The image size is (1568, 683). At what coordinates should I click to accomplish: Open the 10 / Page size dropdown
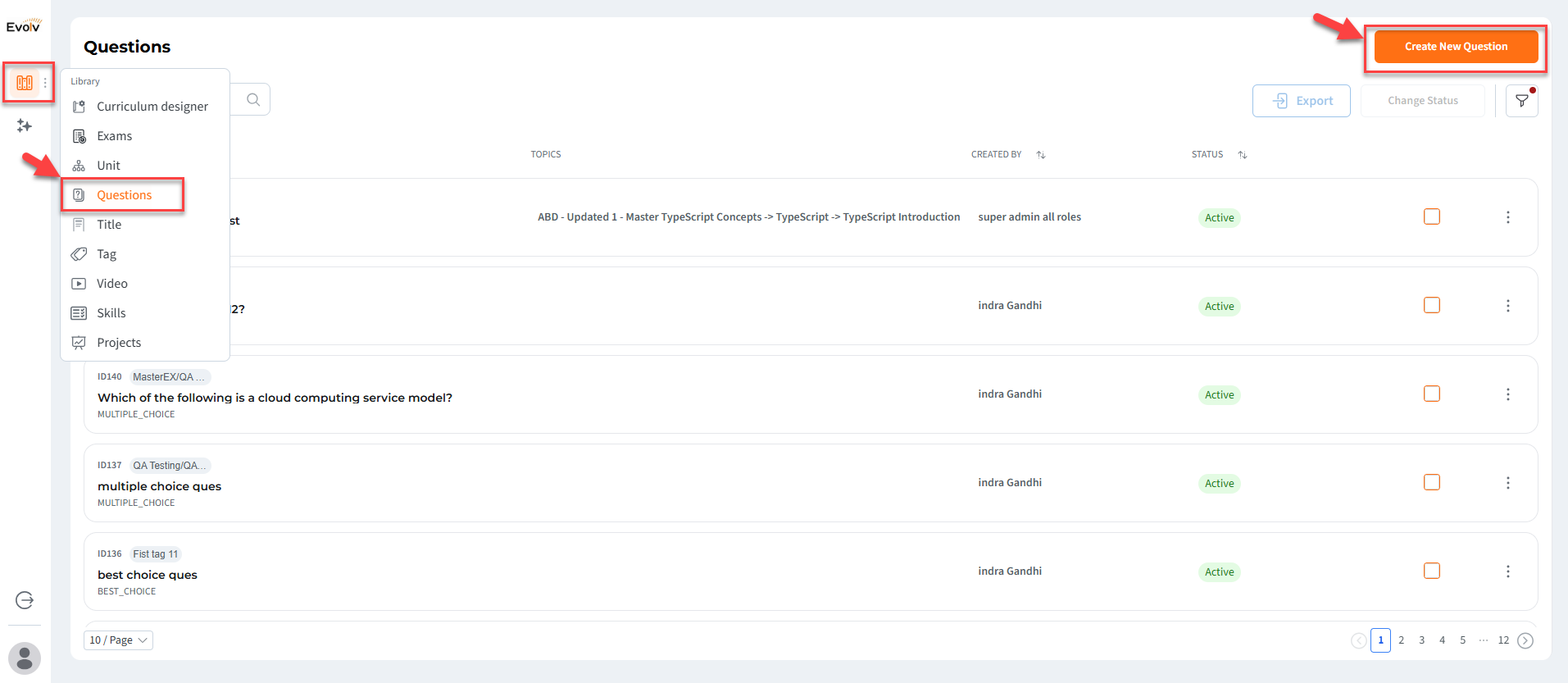click(x=119, y=640)
